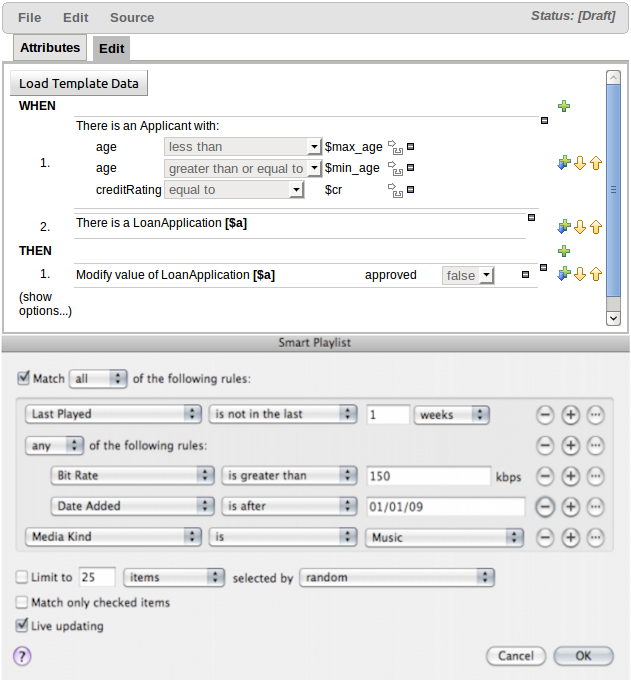The width and height of the screenshot is (631, 680).
Task: Open help with the purple question mark
Action: click(x=22, y=656)
